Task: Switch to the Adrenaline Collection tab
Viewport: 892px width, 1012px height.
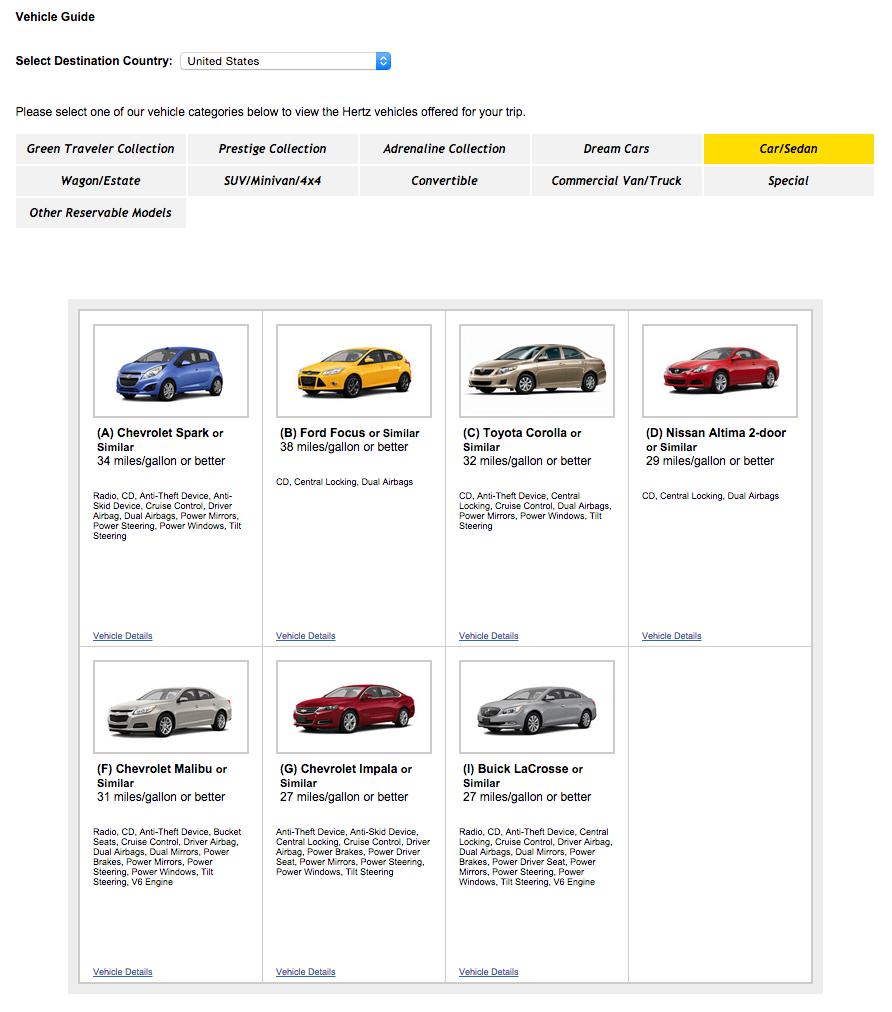Action: pos(445,149)
